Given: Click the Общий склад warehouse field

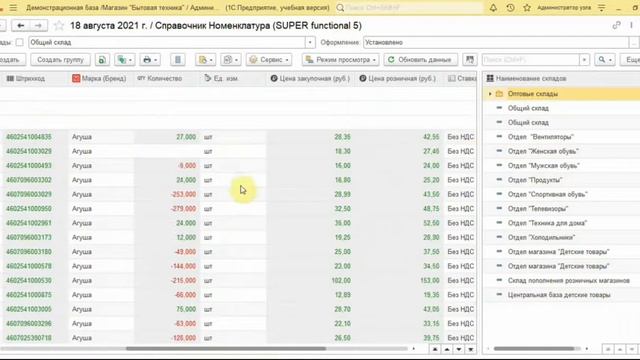Looking at the screenshot, I should [167, 42].
